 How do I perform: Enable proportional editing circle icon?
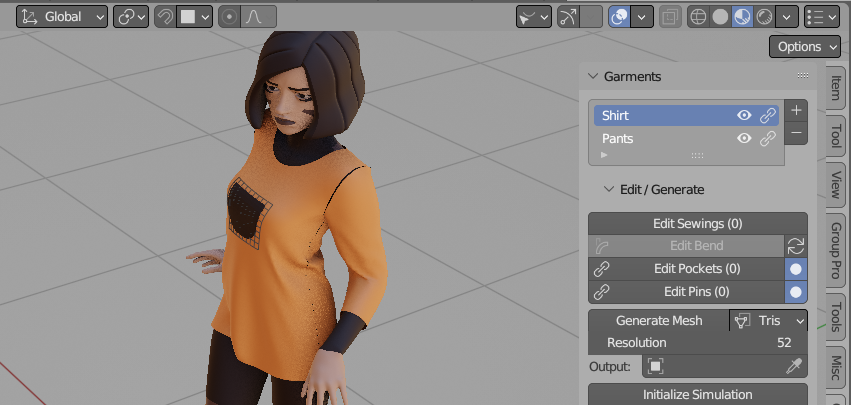coord(230,17)
